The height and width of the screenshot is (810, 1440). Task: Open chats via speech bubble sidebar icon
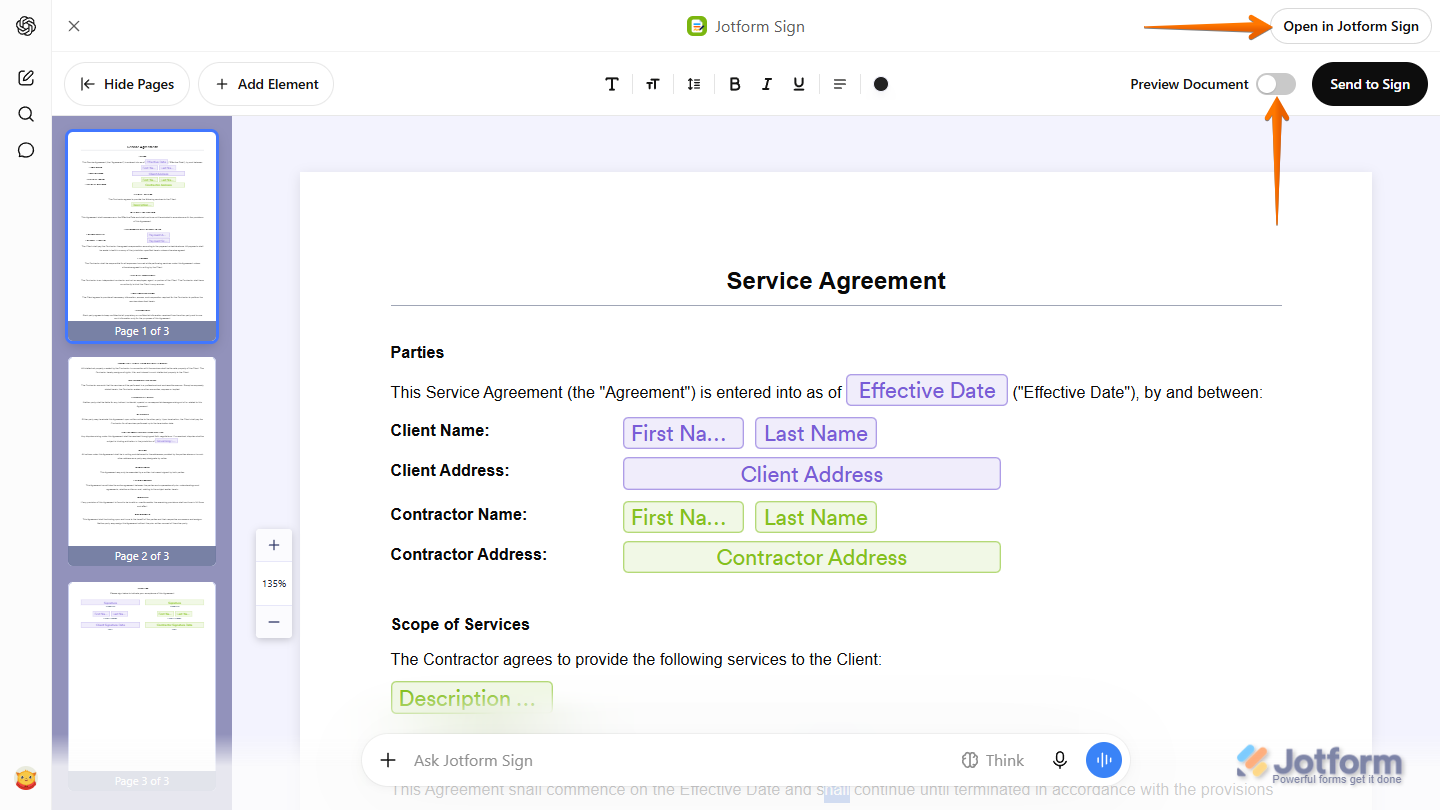click(26, 150)
